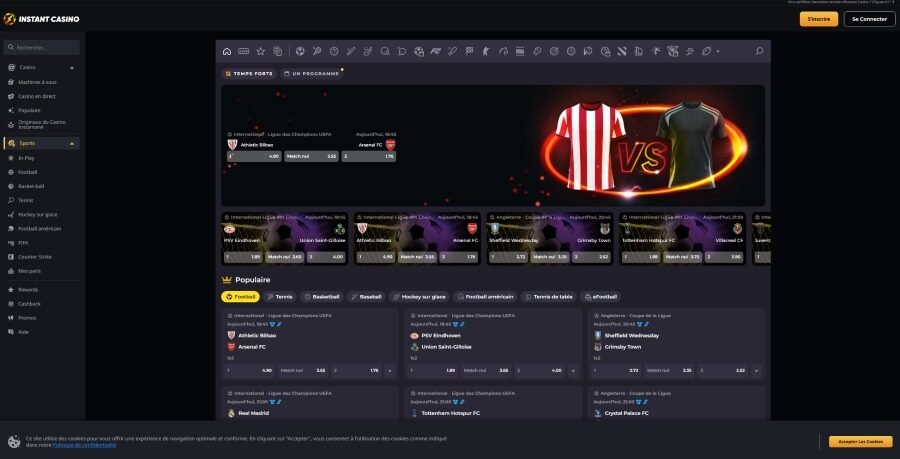Select Tennis de table pill
The height and width of the screenshot is (459, 900).
coord(549,297)
